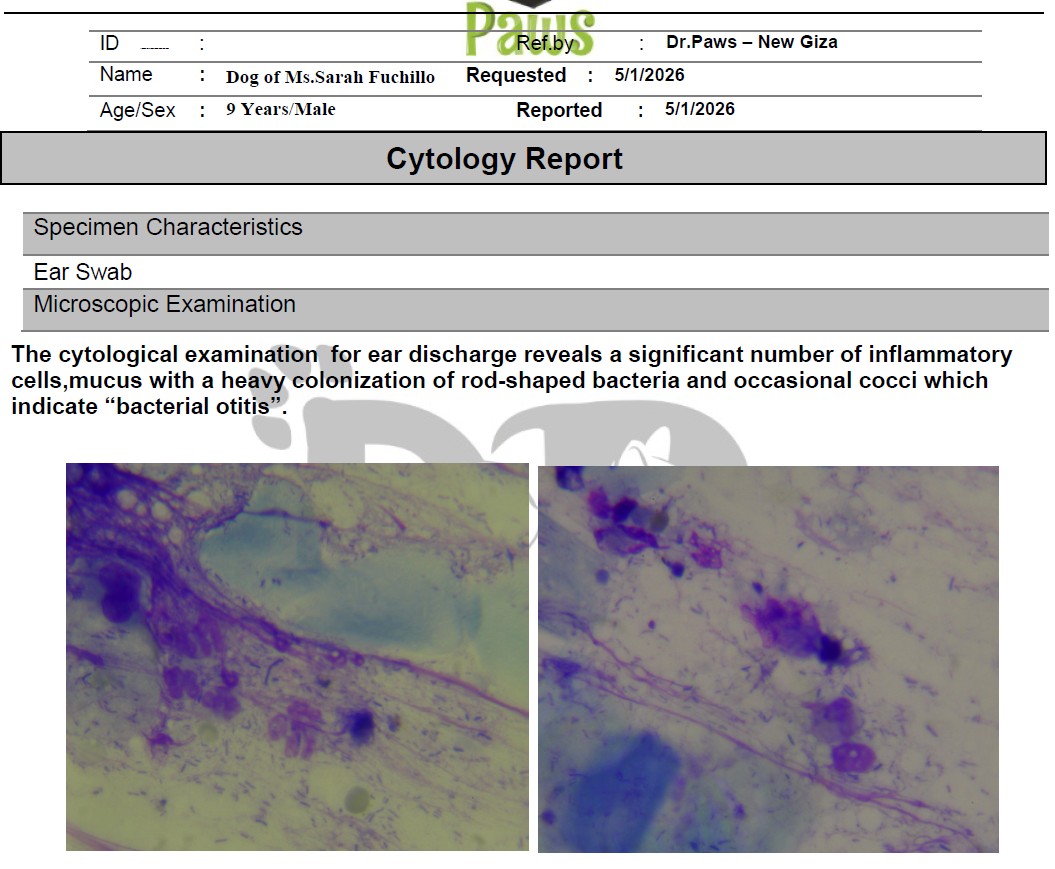Image resolution: width=1055 pixels, height=869 pixels.
Task: Click the Name field label
Action: [x=126, y=75]
